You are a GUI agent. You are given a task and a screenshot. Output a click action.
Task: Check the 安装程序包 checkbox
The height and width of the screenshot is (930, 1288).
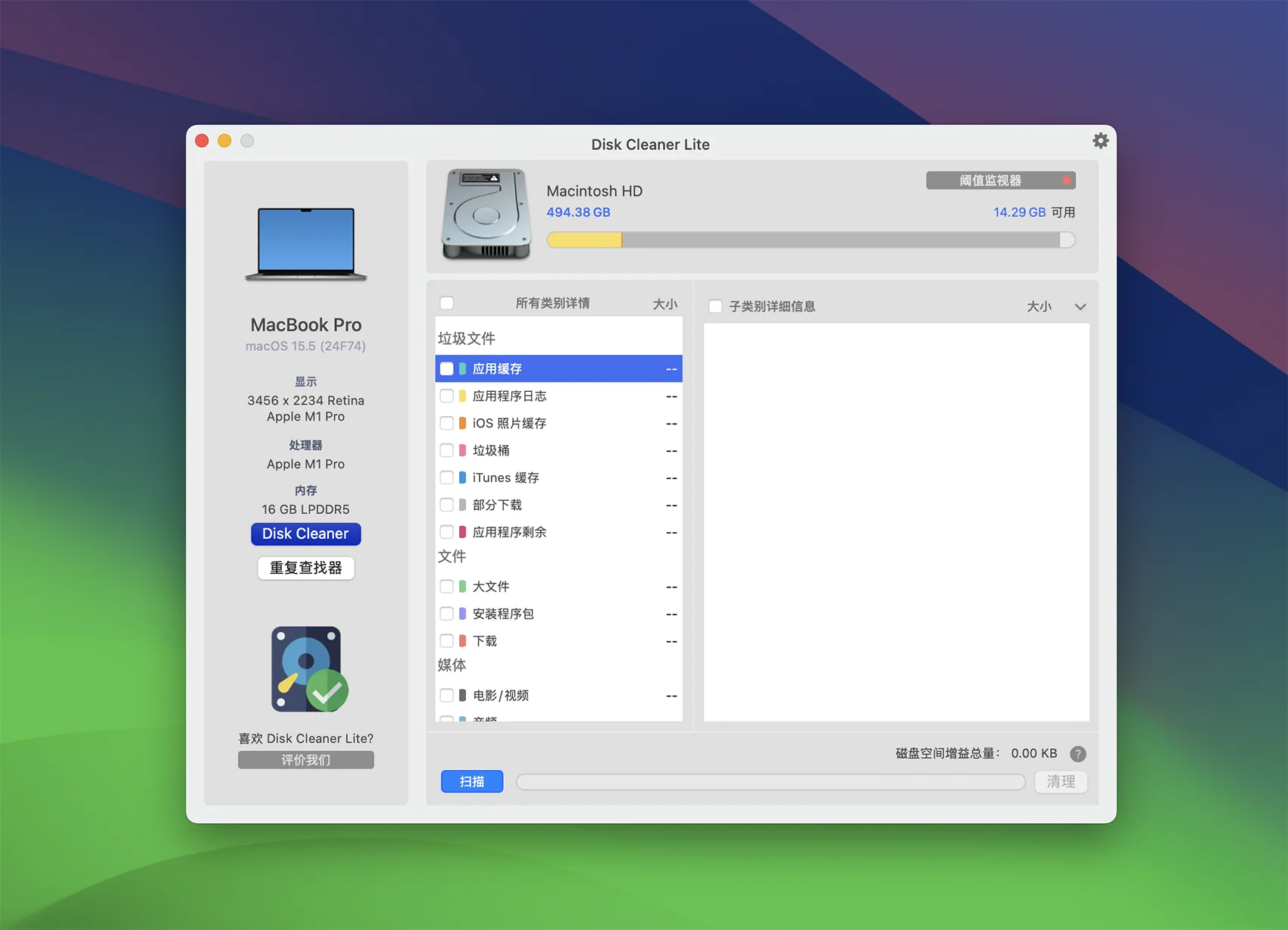(x=447, y=614)
